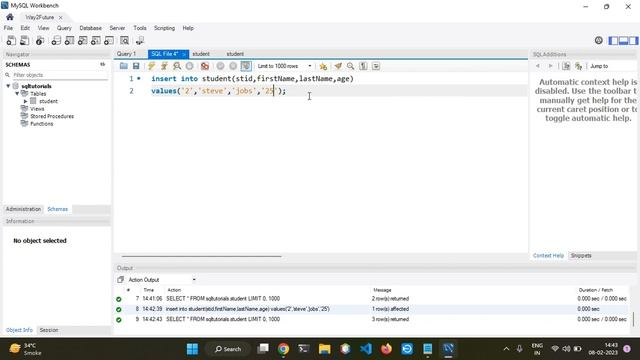Open the workbench settings gear icon

(x=599, y=40)
